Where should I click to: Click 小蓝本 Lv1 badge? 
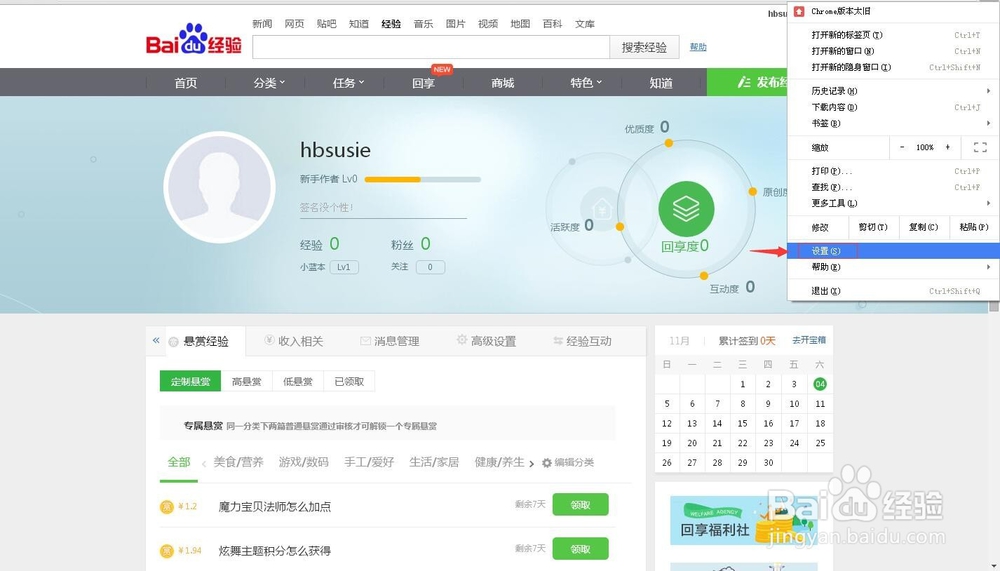(344, 267)
